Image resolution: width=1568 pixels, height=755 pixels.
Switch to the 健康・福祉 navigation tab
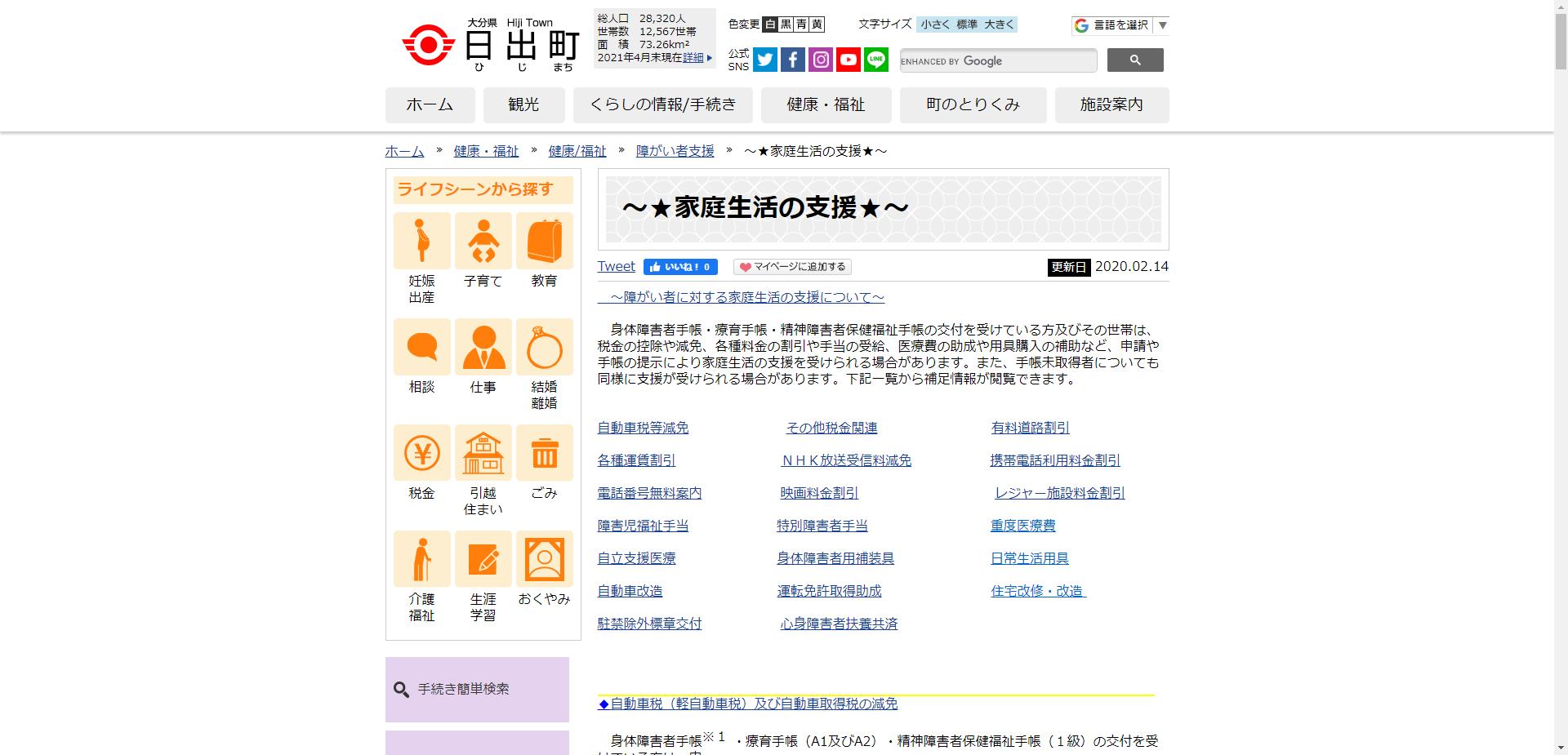pyautogui.click(x=826, y=104)
